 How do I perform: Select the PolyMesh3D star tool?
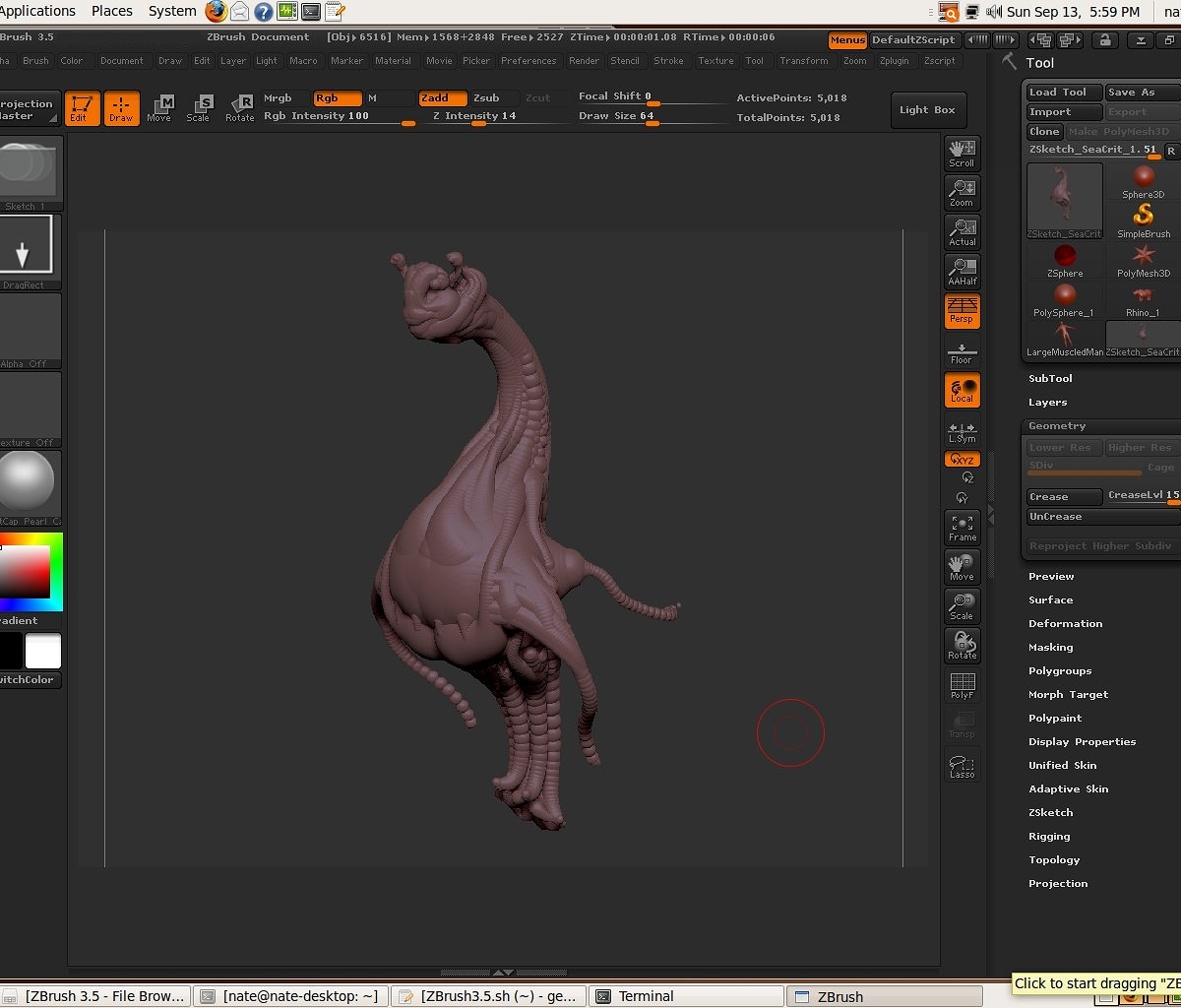tap(1143, 261)
